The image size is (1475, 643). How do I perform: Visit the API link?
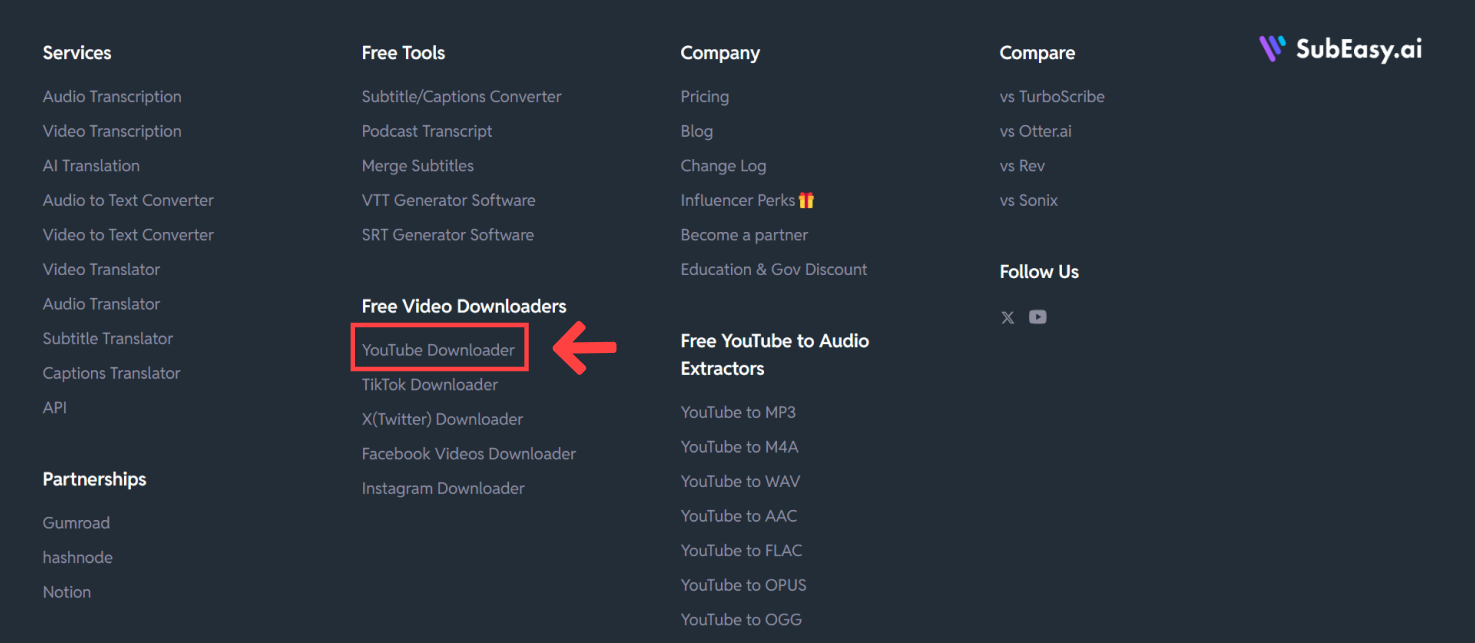coord(55,408)
